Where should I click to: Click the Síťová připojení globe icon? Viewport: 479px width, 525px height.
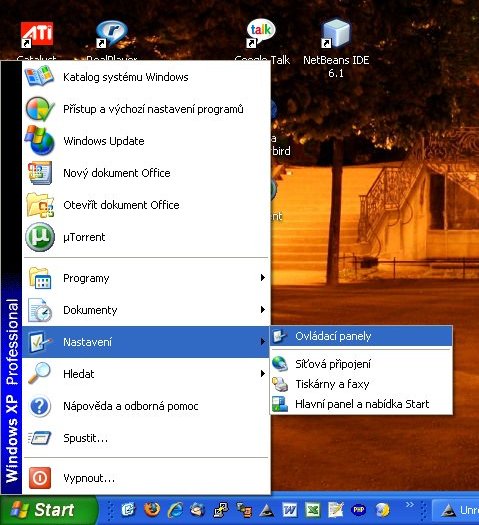point(280,364)
